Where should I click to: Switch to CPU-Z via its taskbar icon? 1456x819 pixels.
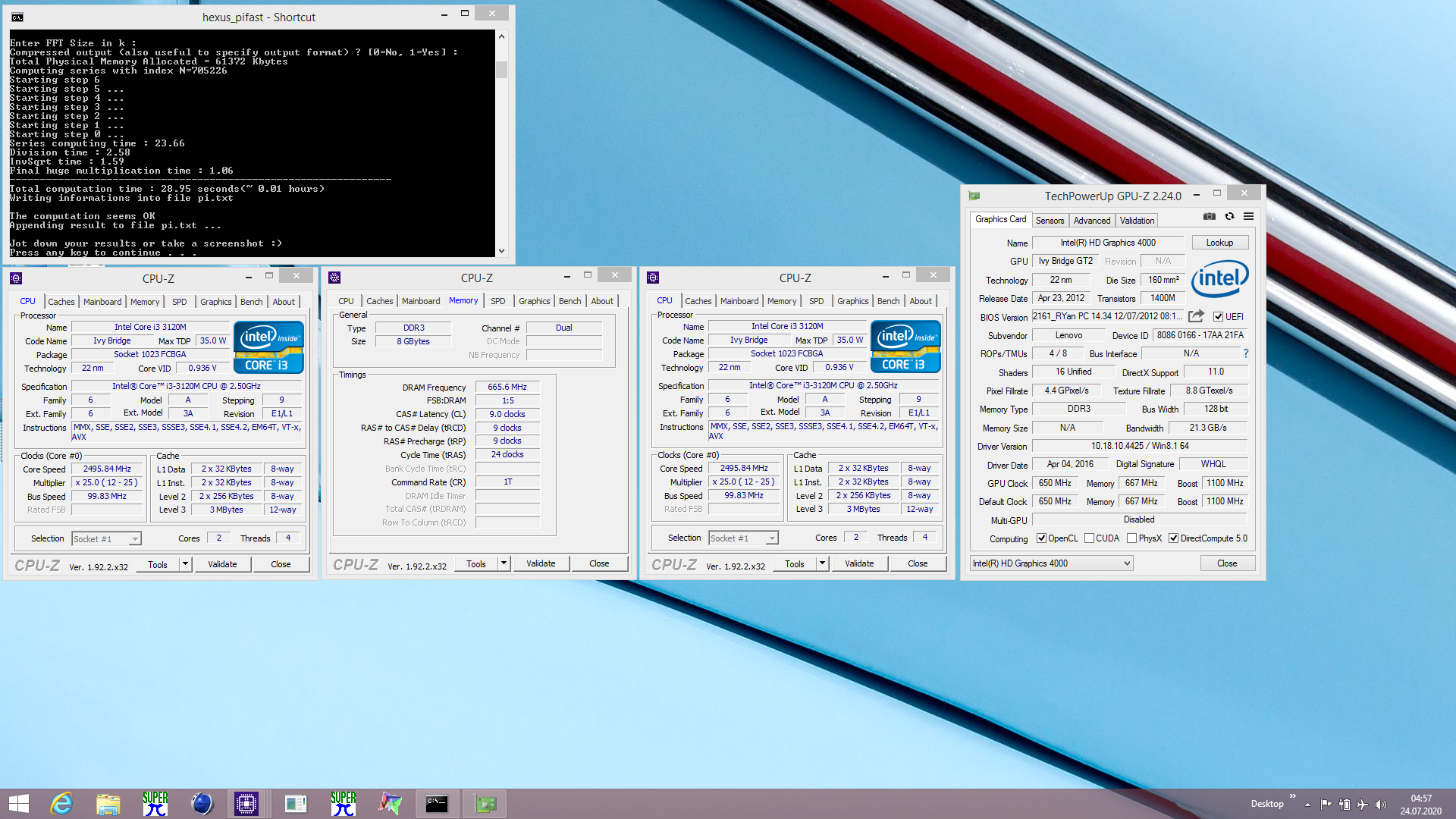coord(246,804)
